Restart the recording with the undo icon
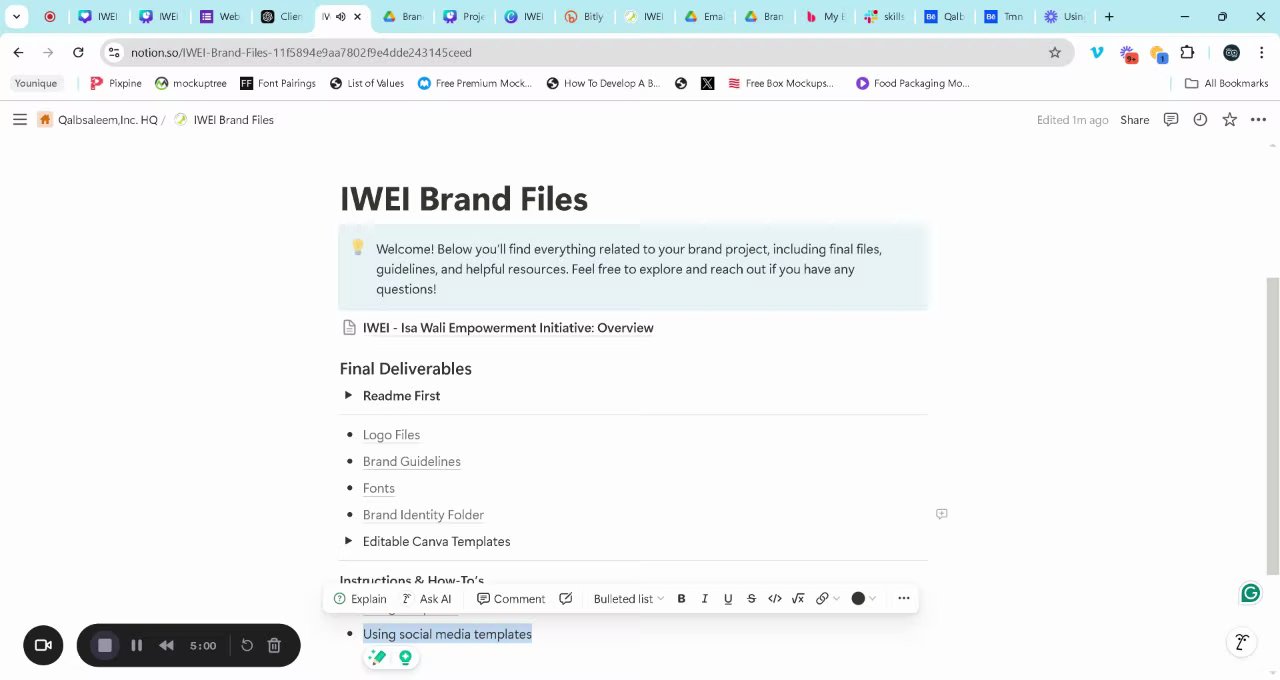Screen dimensions: 1280x680 [x=247, y=646]
